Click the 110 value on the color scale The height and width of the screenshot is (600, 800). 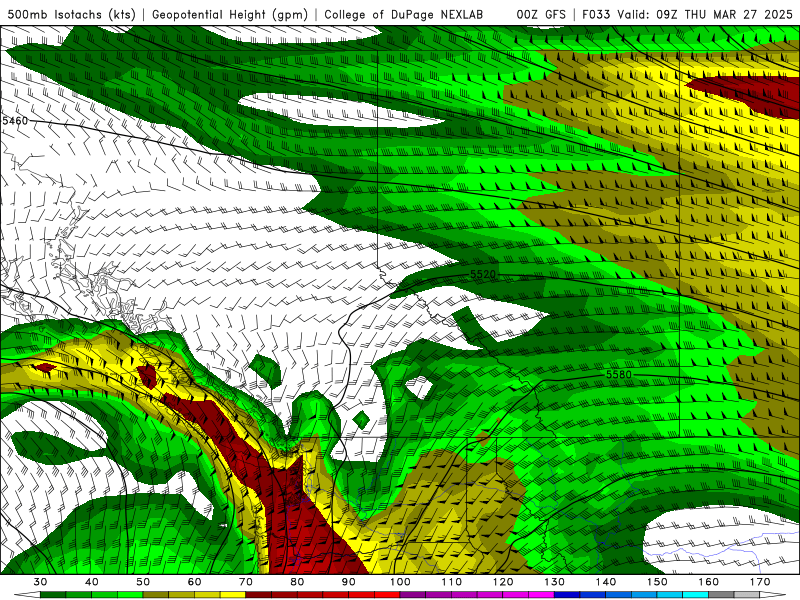click(452, 582)
